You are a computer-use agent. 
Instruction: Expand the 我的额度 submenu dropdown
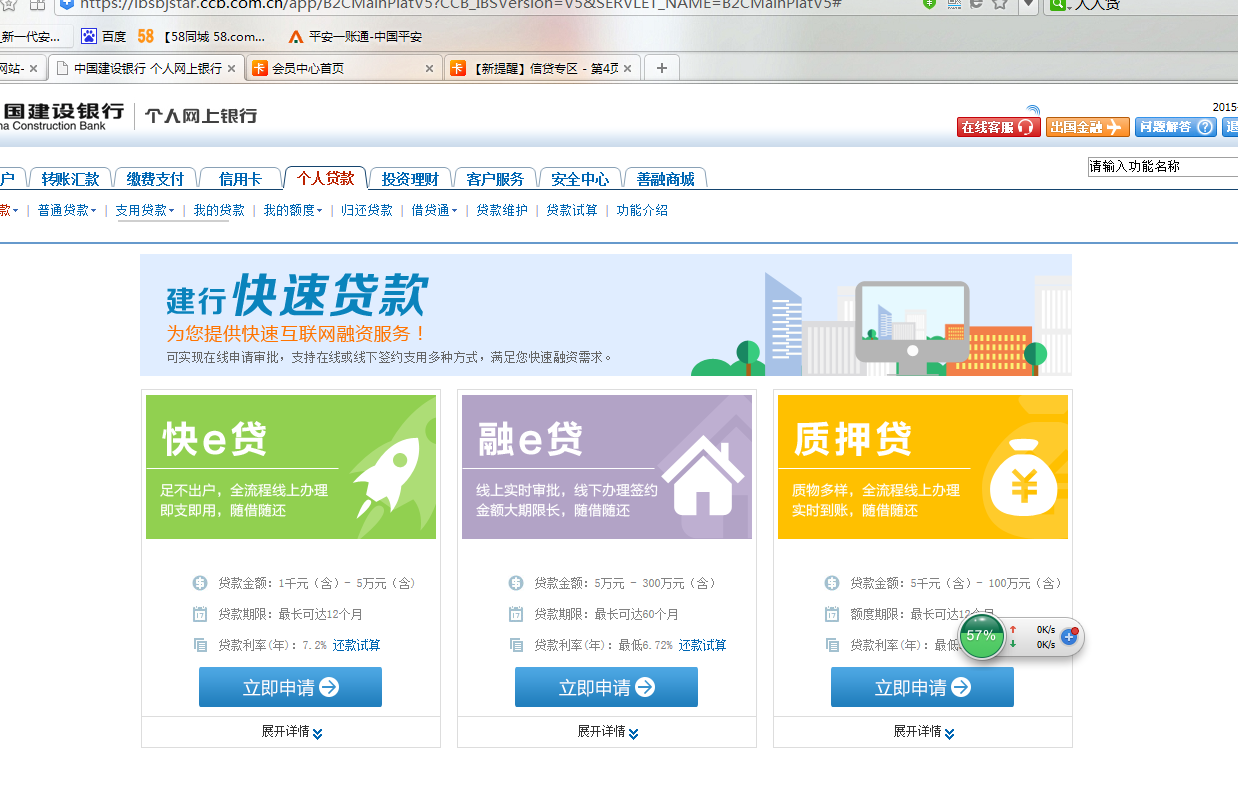pyautogui.click(x=293, y=211)
